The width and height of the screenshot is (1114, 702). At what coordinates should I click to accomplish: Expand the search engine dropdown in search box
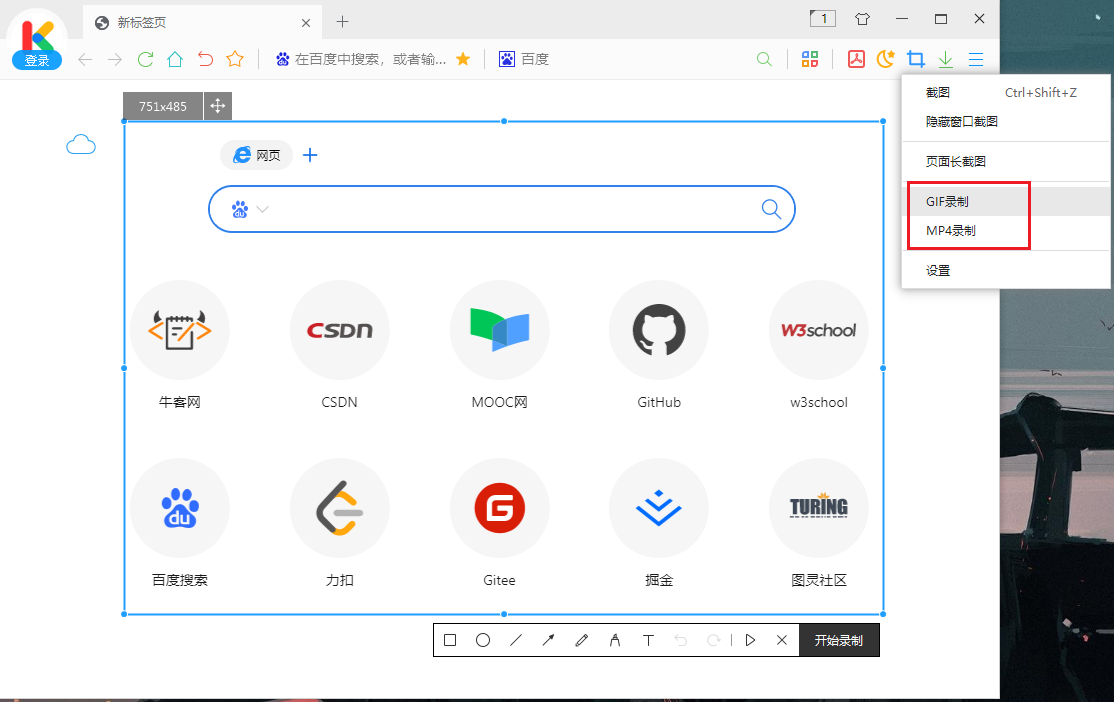point(262,209)
